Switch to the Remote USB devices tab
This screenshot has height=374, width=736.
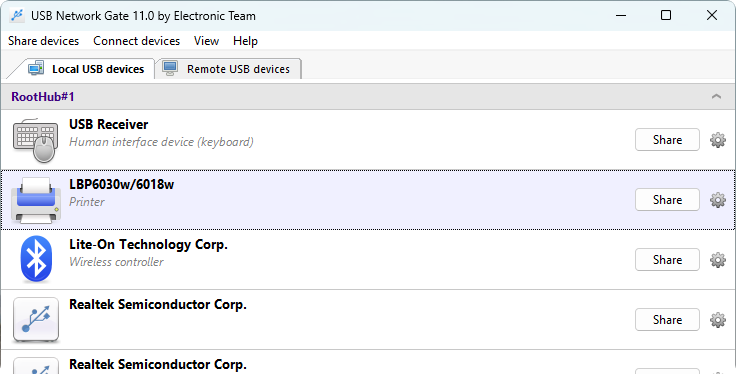coord(229,69)
